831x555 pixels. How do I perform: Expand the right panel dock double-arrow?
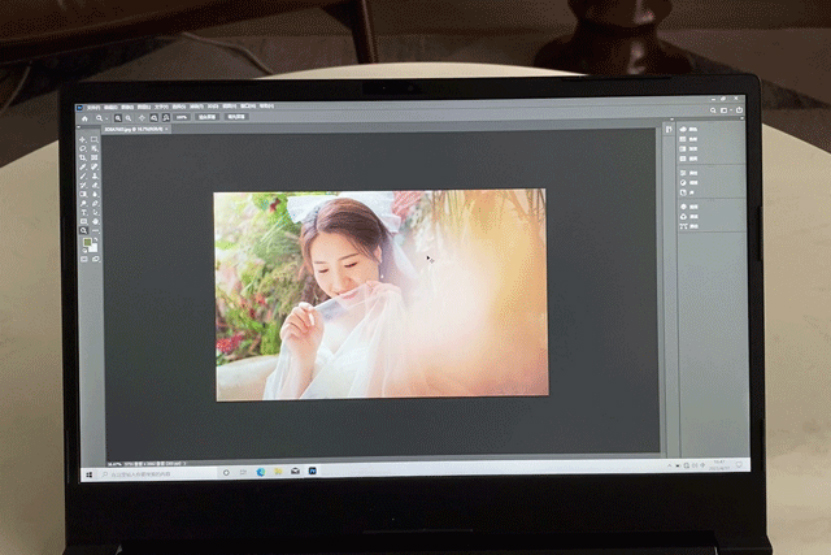point(742,118)
